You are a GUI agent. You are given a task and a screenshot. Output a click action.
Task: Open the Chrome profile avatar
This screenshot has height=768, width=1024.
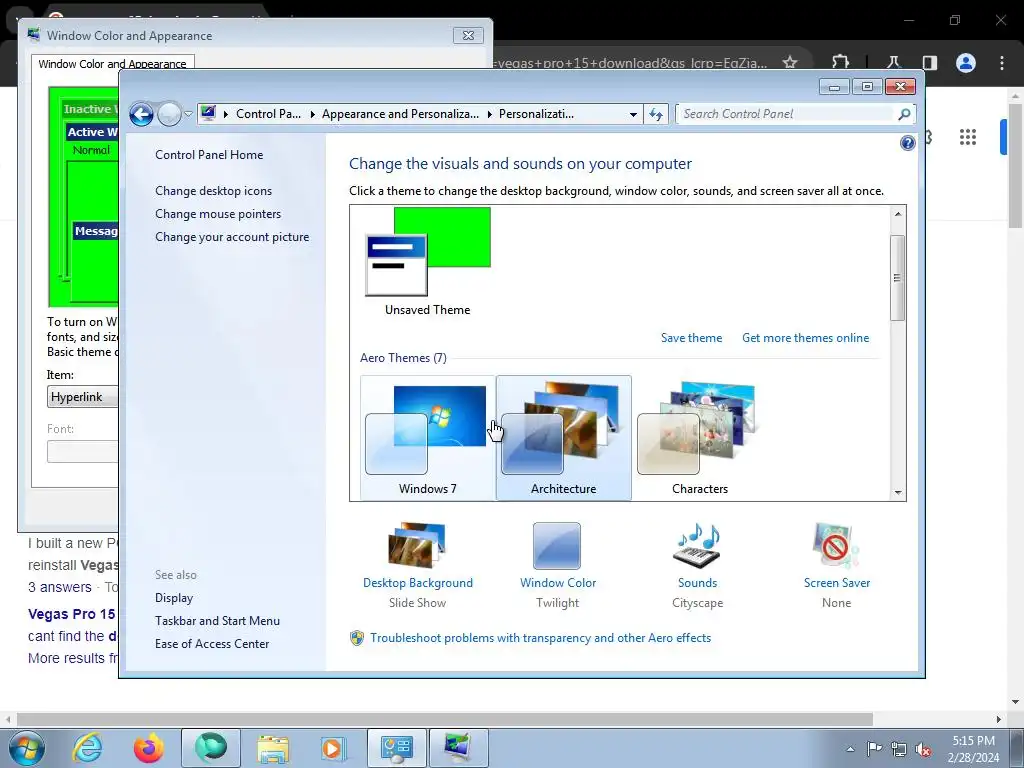[x=965, y=63]
